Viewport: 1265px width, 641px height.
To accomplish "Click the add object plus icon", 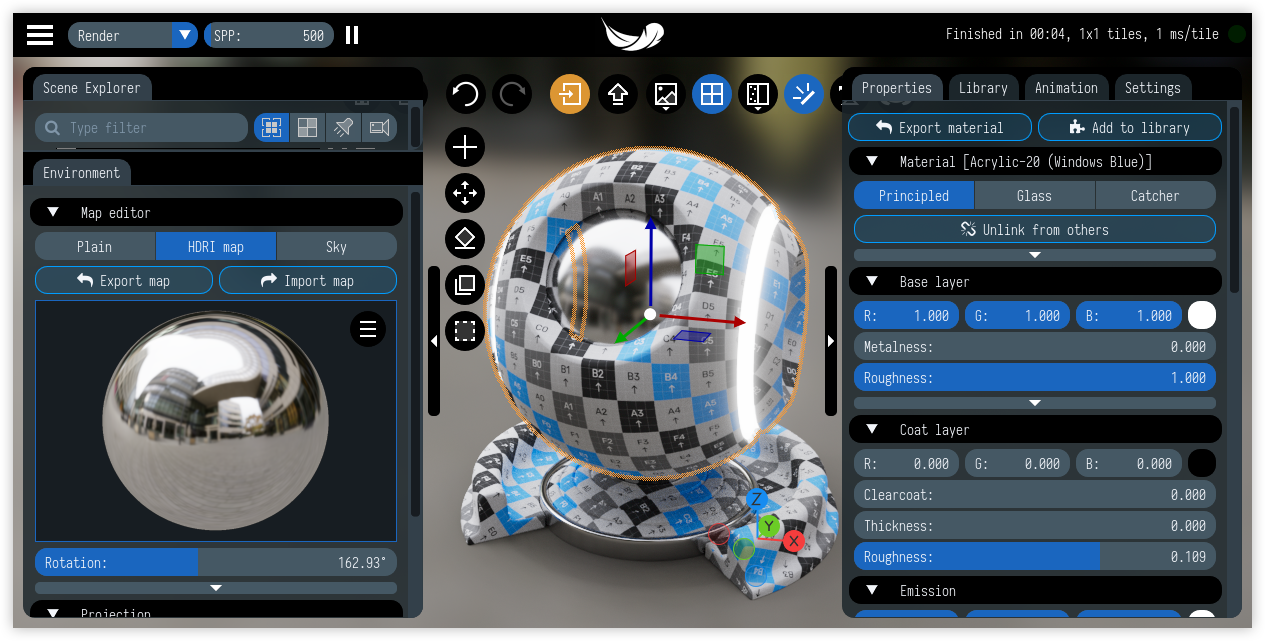I will coord(465,148).
